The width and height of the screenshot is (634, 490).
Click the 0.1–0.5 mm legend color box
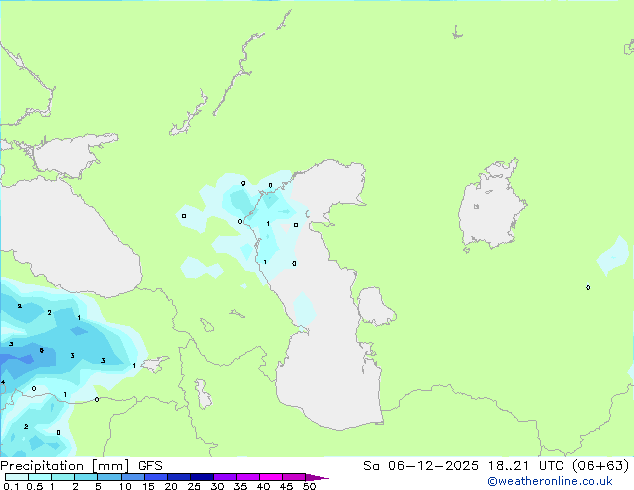point(17,477)
